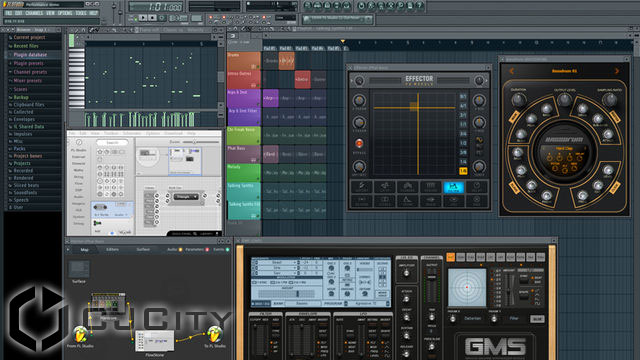Switch to the Editors tab in Patcher
The height and width of the screenshot is (360, 640).
pyautogui.click(x=112, y=249)
